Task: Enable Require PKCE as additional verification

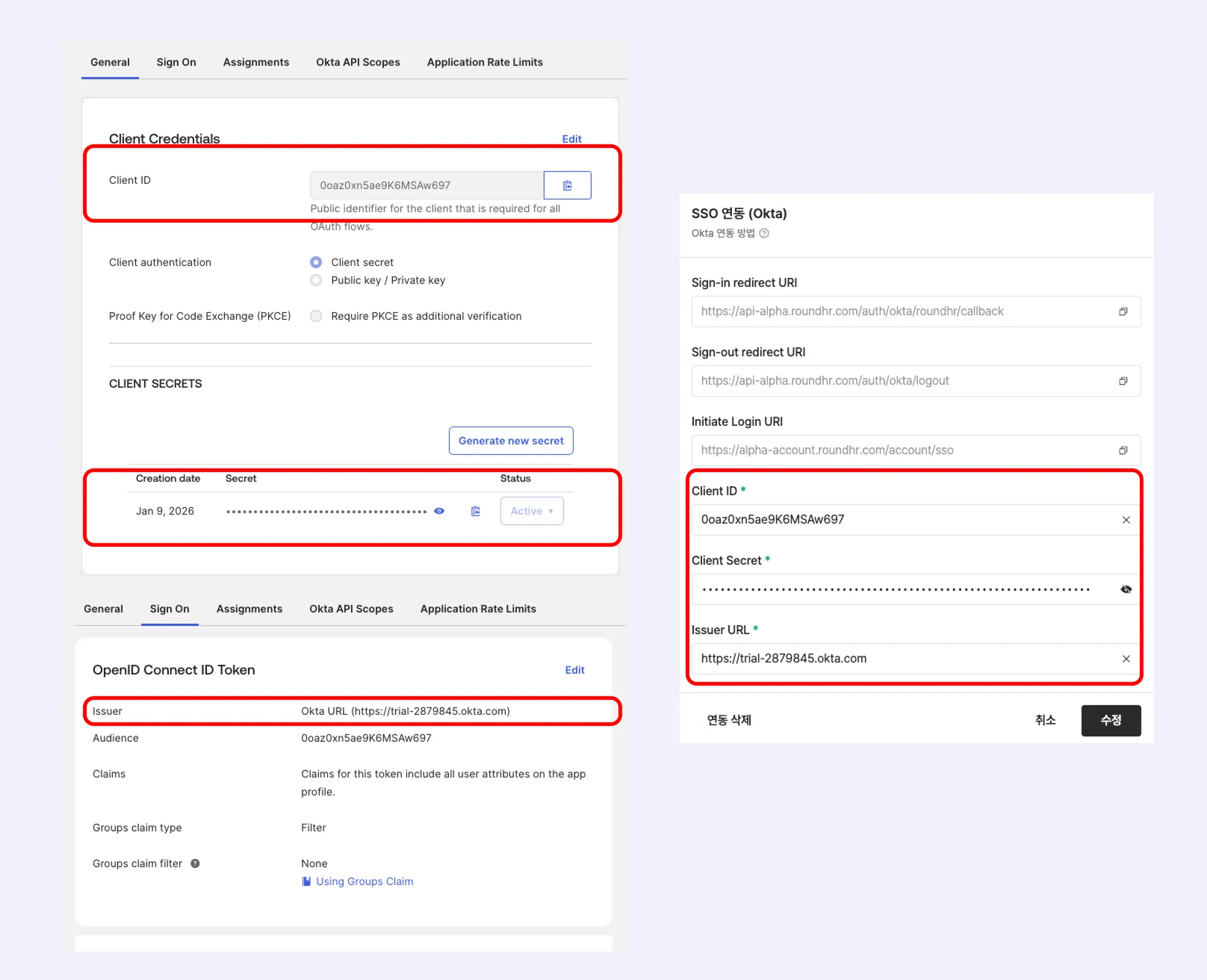Action: click(316, 316)
